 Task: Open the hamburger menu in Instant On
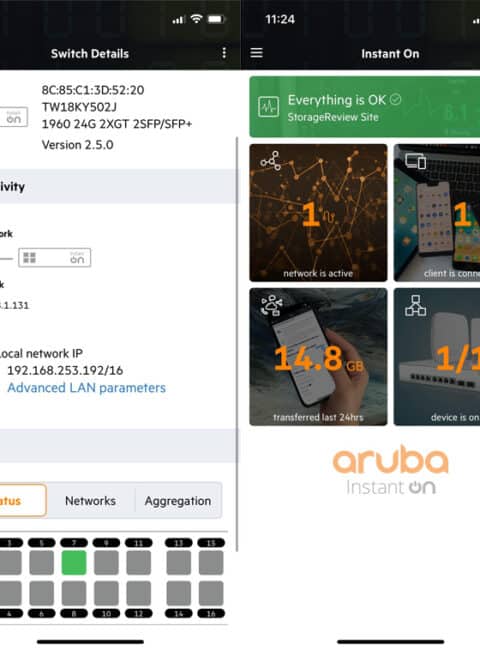click(x=257, y=53)
